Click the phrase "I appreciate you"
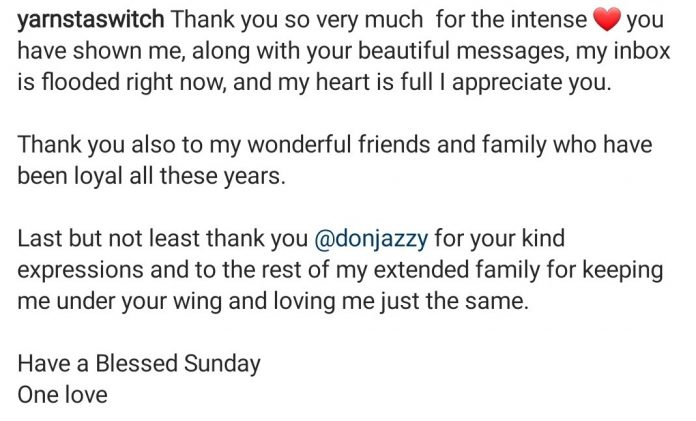696x421 pixels. point(528,82)
